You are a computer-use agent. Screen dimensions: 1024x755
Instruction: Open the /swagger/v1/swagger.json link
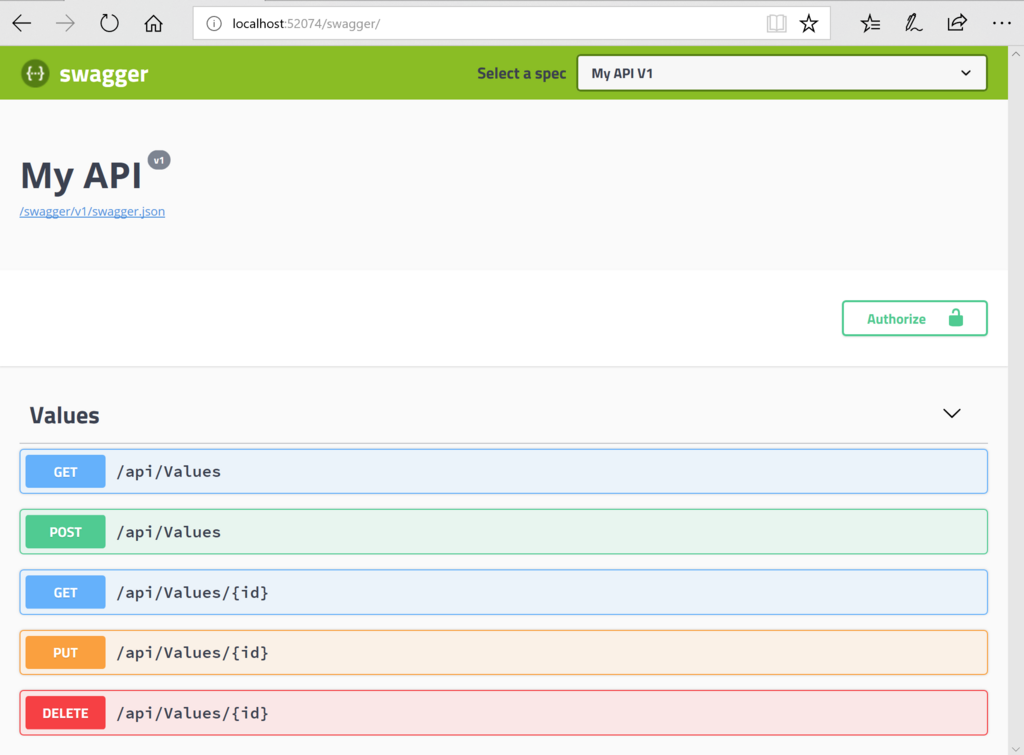point(92,212)
